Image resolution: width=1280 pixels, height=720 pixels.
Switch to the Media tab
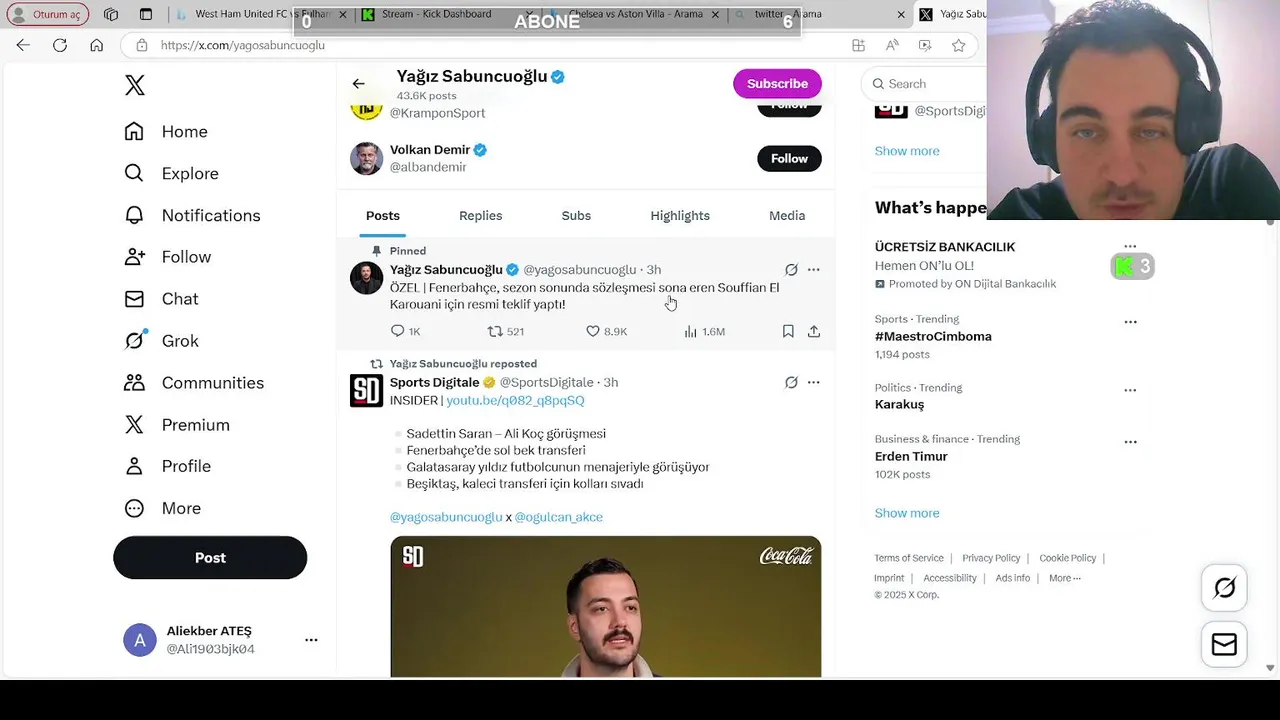coord(787,216)
